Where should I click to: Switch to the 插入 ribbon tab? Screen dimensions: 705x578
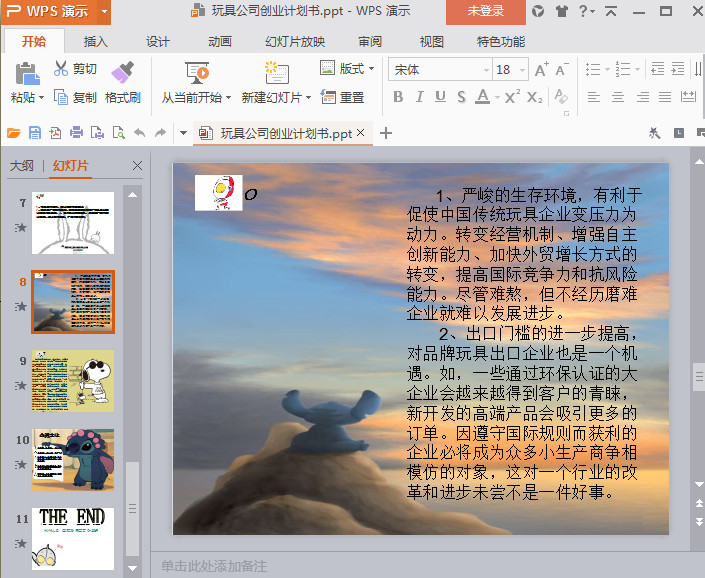click(x=96, y=42)
